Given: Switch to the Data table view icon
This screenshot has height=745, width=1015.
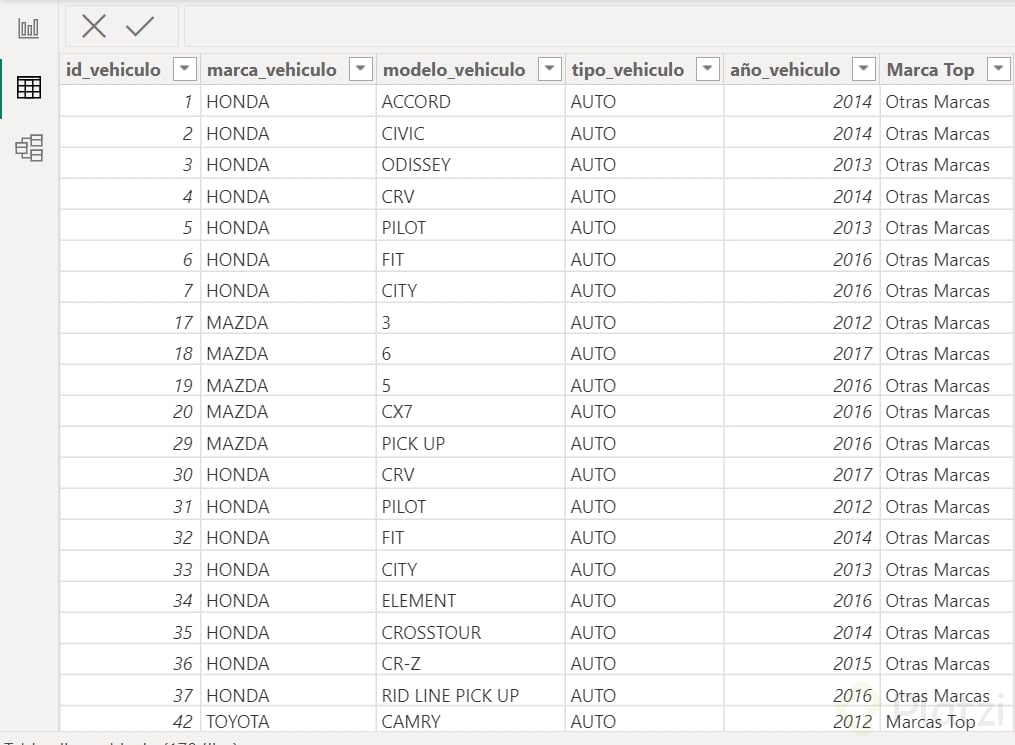Looking at the screenshot, I should pyautogui.click(x=28, y=87).
